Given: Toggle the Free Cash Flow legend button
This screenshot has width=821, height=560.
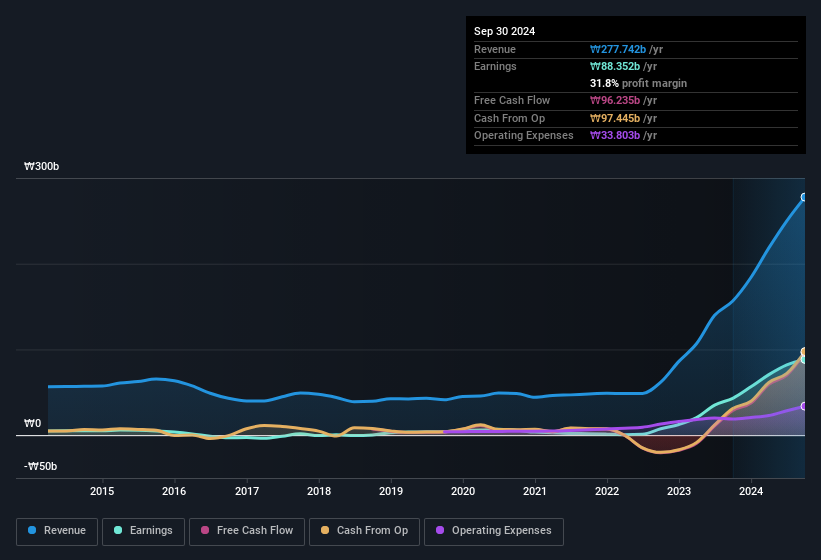Looking at the screenshot, I should [247, 531].
